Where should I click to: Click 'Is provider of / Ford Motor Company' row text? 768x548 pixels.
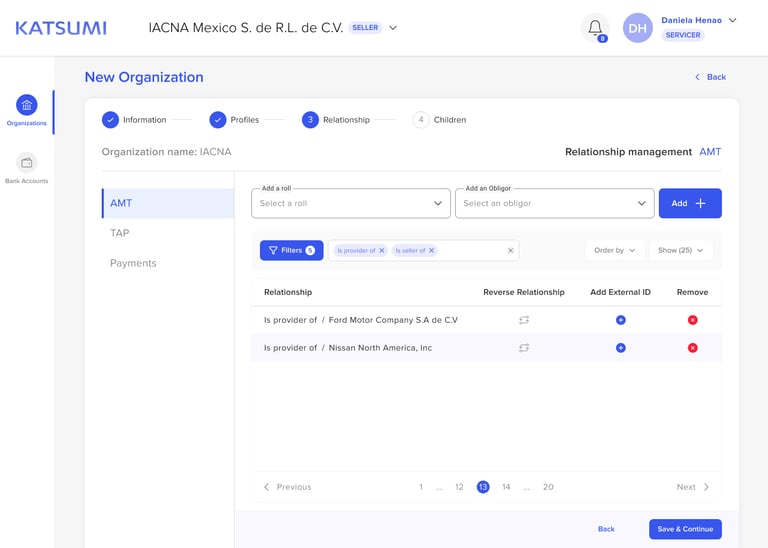[x=361, y=320]
